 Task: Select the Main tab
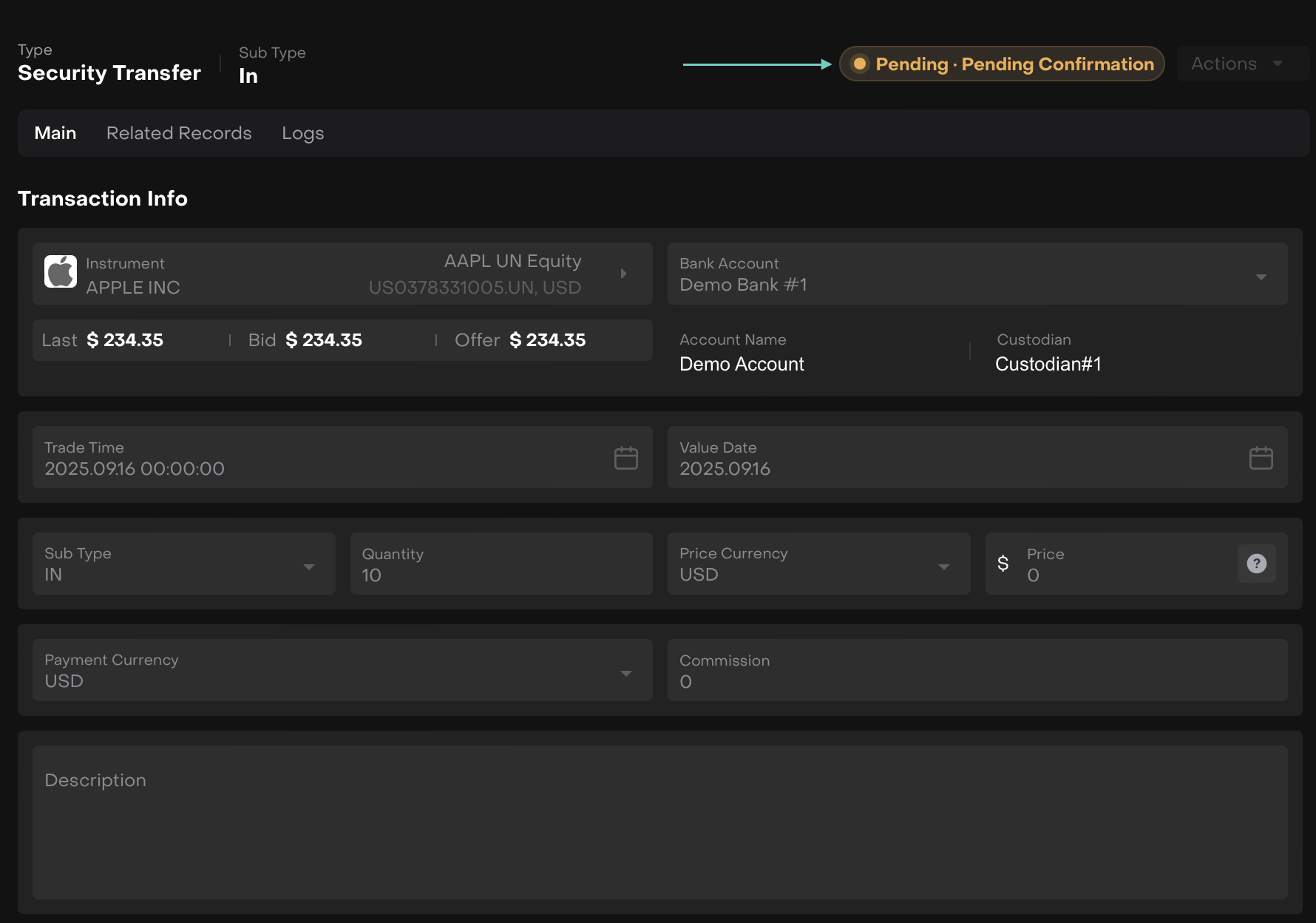[55, 133]
